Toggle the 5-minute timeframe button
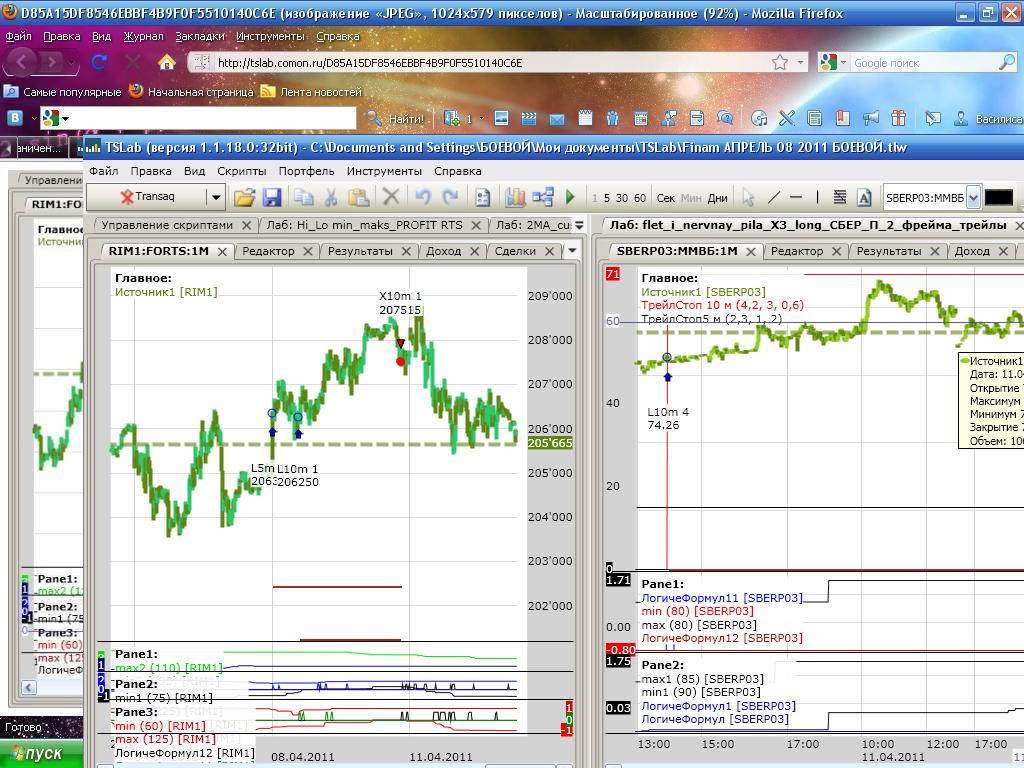The width and height of the screenshot is (1024, 768). pyautogui.click(x=608, y=198)
